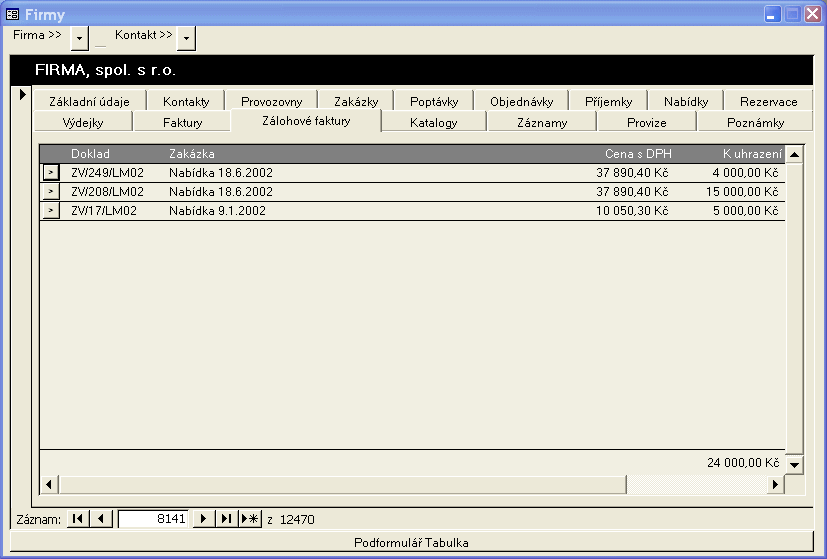Select the record selector arrow at left
This screenshot has height=559, width=827.
tap(22, 95)
